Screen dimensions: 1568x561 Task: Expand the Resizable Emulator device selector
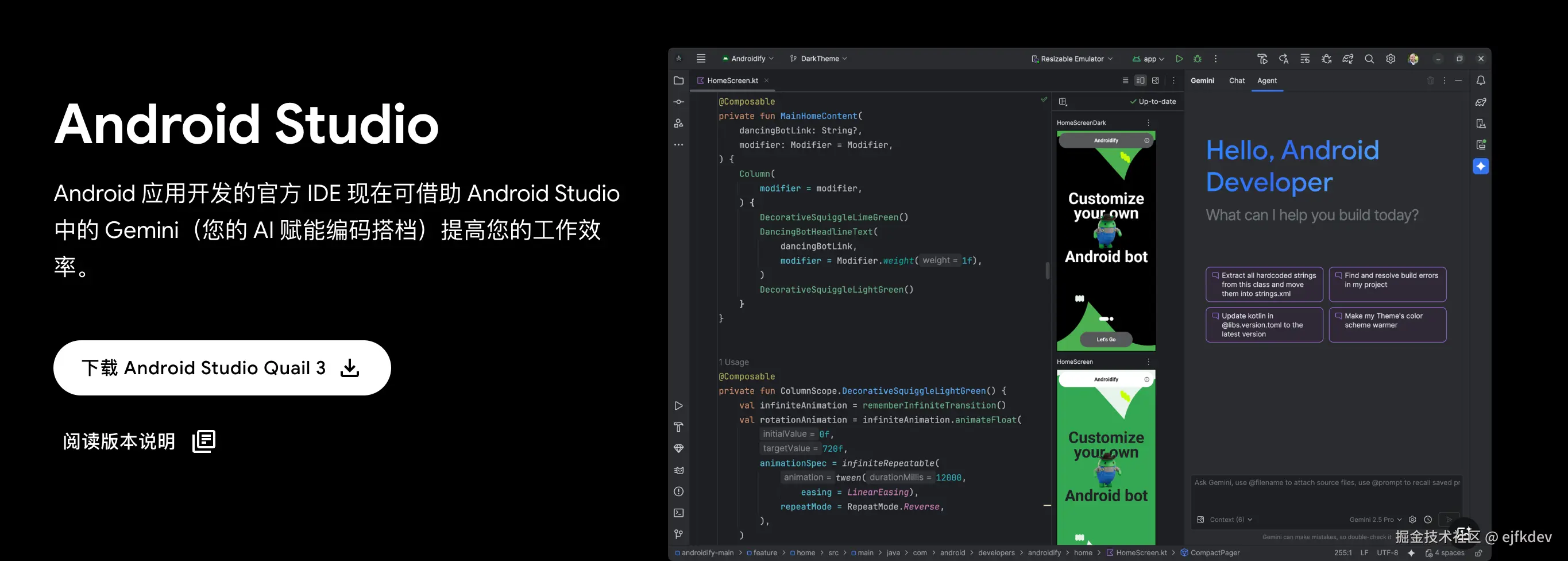coord(1072,59)
